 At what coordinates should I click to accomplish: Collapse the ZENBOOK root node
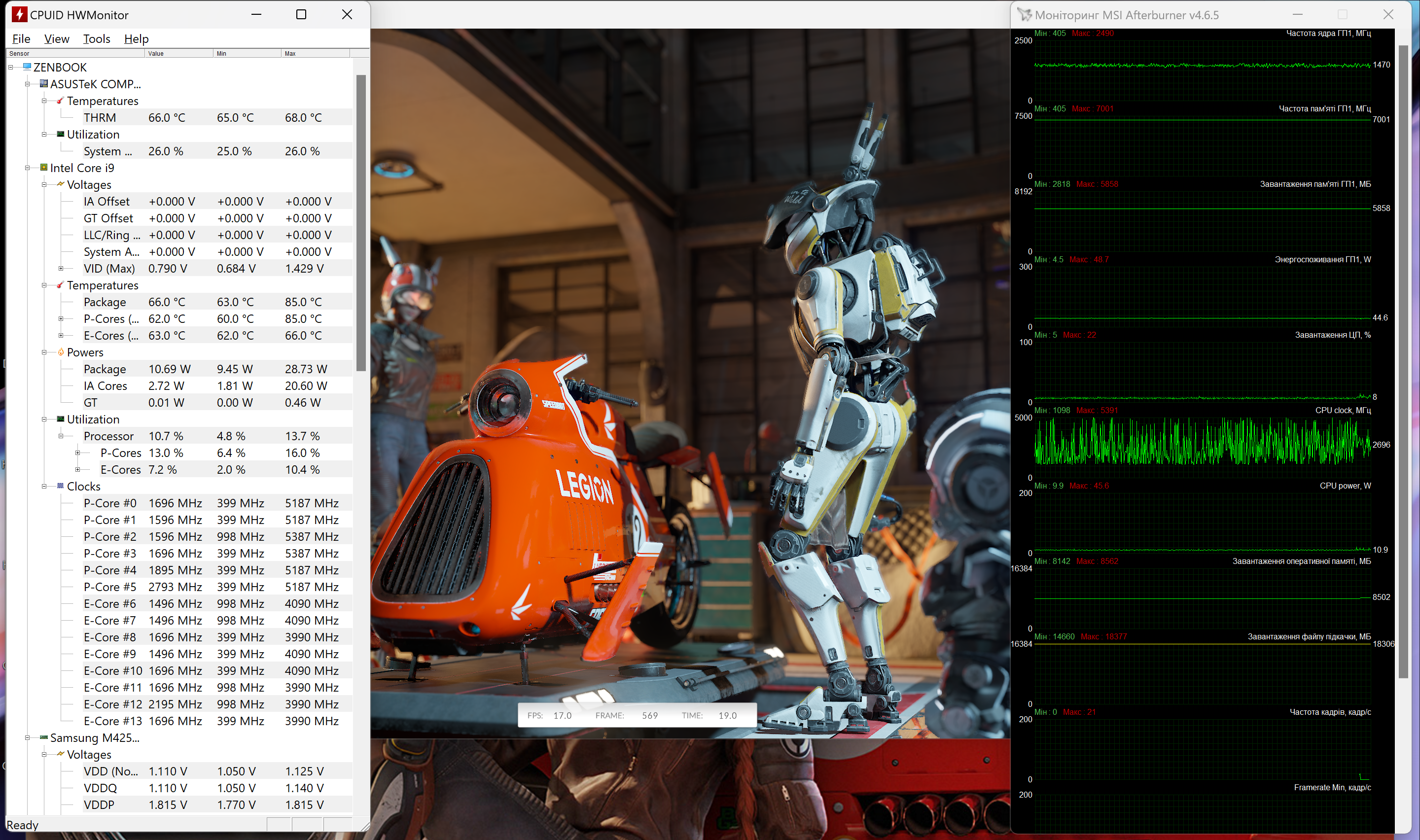pyautogui.click(x=11, y=68)
